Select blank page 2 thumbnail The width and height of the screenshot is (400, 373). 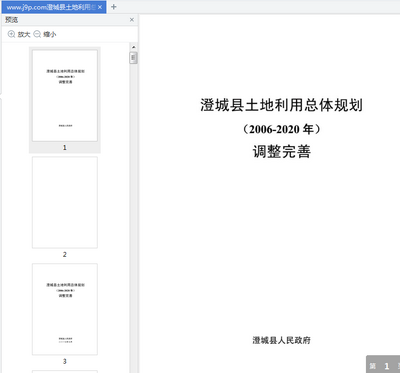[x=65, y=202]
